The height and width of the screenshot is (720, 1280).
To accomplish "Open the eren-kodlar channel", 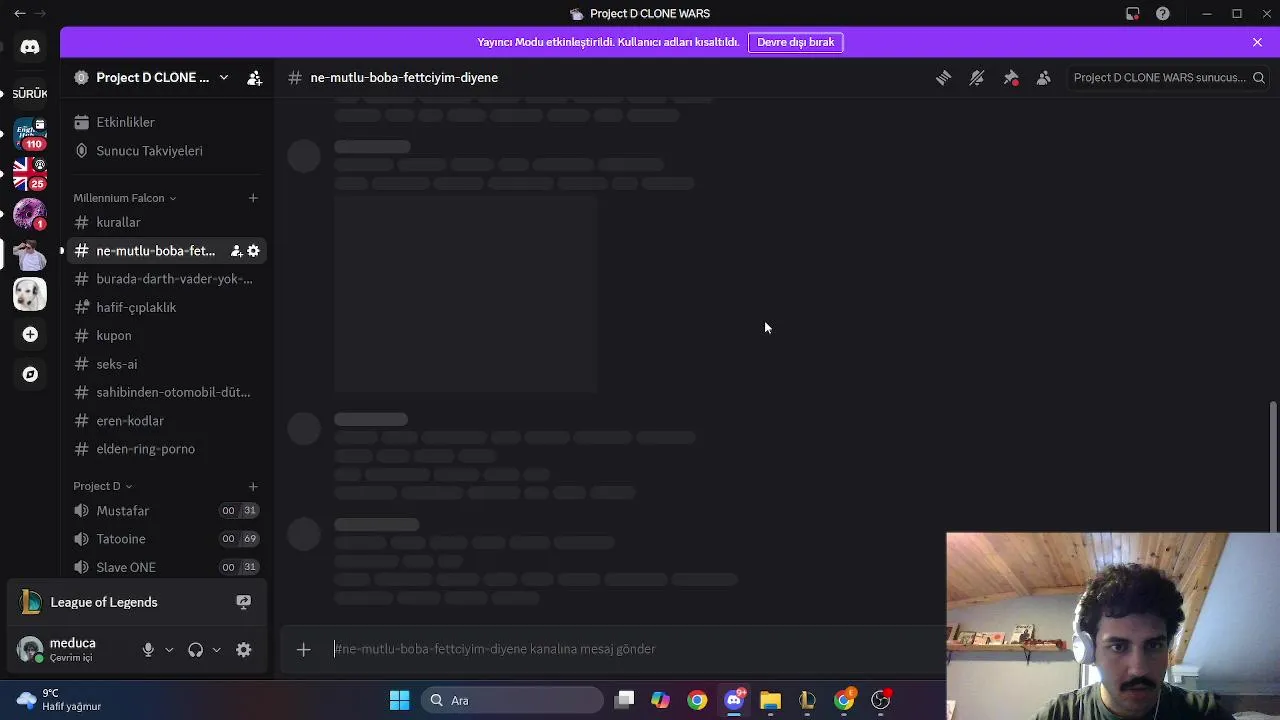I will [x=166, y=420].
